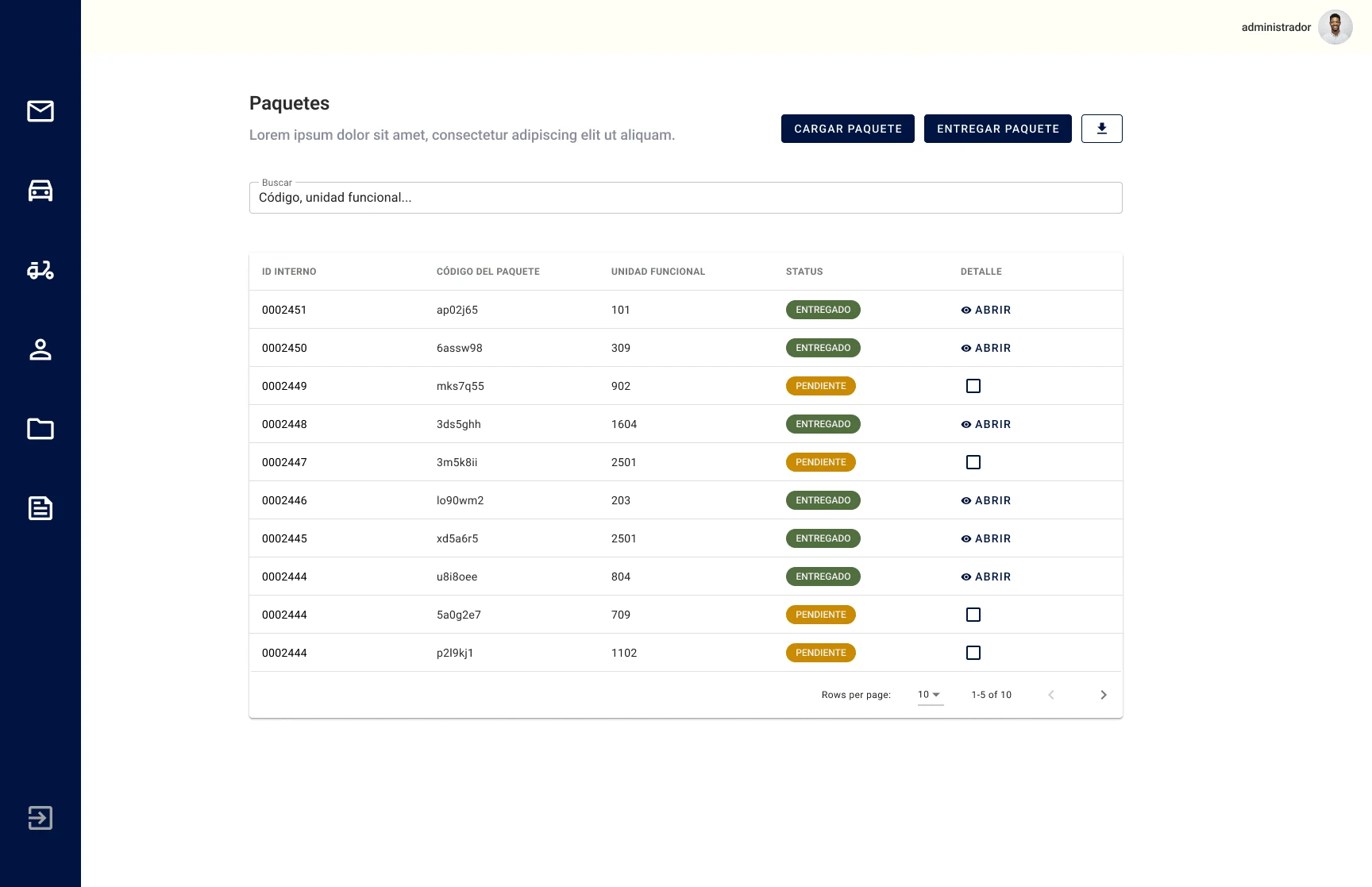This screenshot has height=887, width=1372.
Task: Click the Cargar Paquete button
Action: [x=847, y=129]
